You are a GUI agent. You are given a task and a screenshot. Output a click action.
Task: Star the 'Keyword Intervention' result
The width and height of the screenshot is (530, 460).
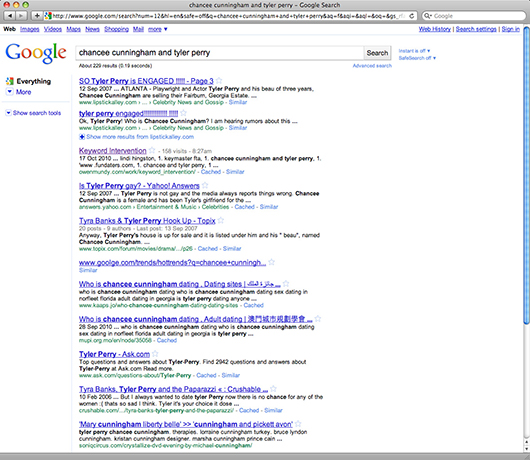152,150
